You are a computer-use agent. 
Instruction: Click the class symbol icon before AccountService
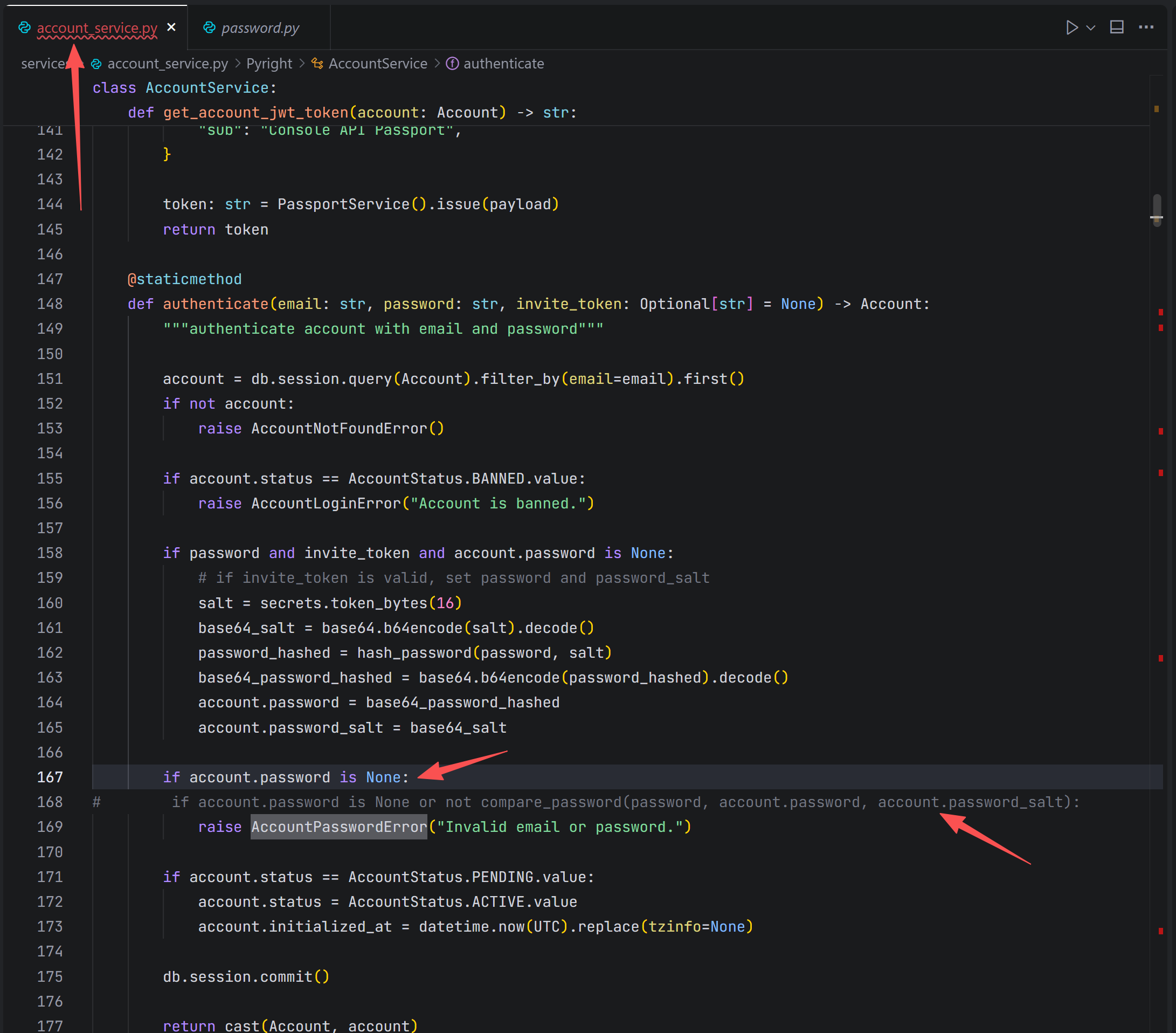317,63
